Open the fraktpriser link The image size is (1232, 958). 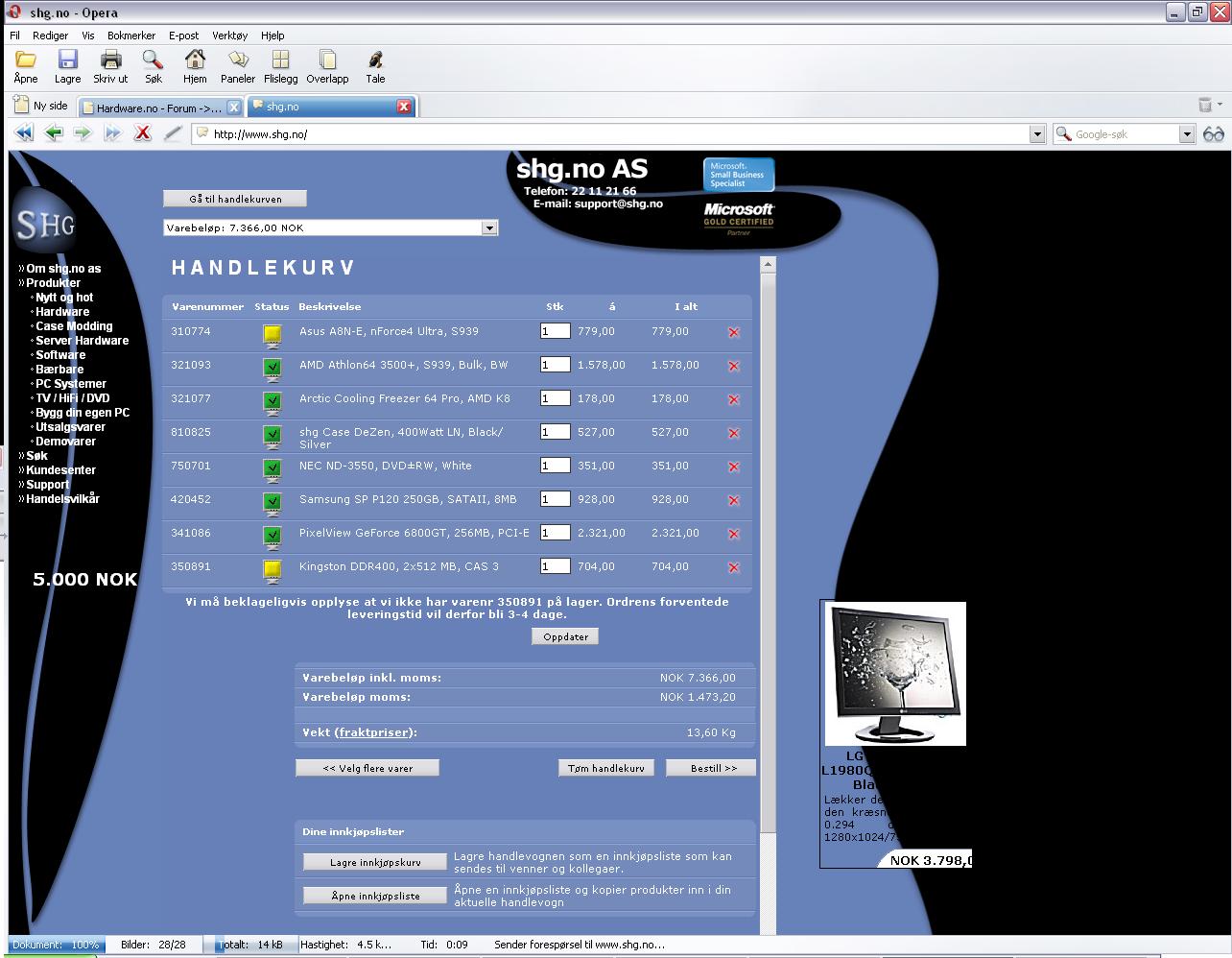[x=375, y=732]
